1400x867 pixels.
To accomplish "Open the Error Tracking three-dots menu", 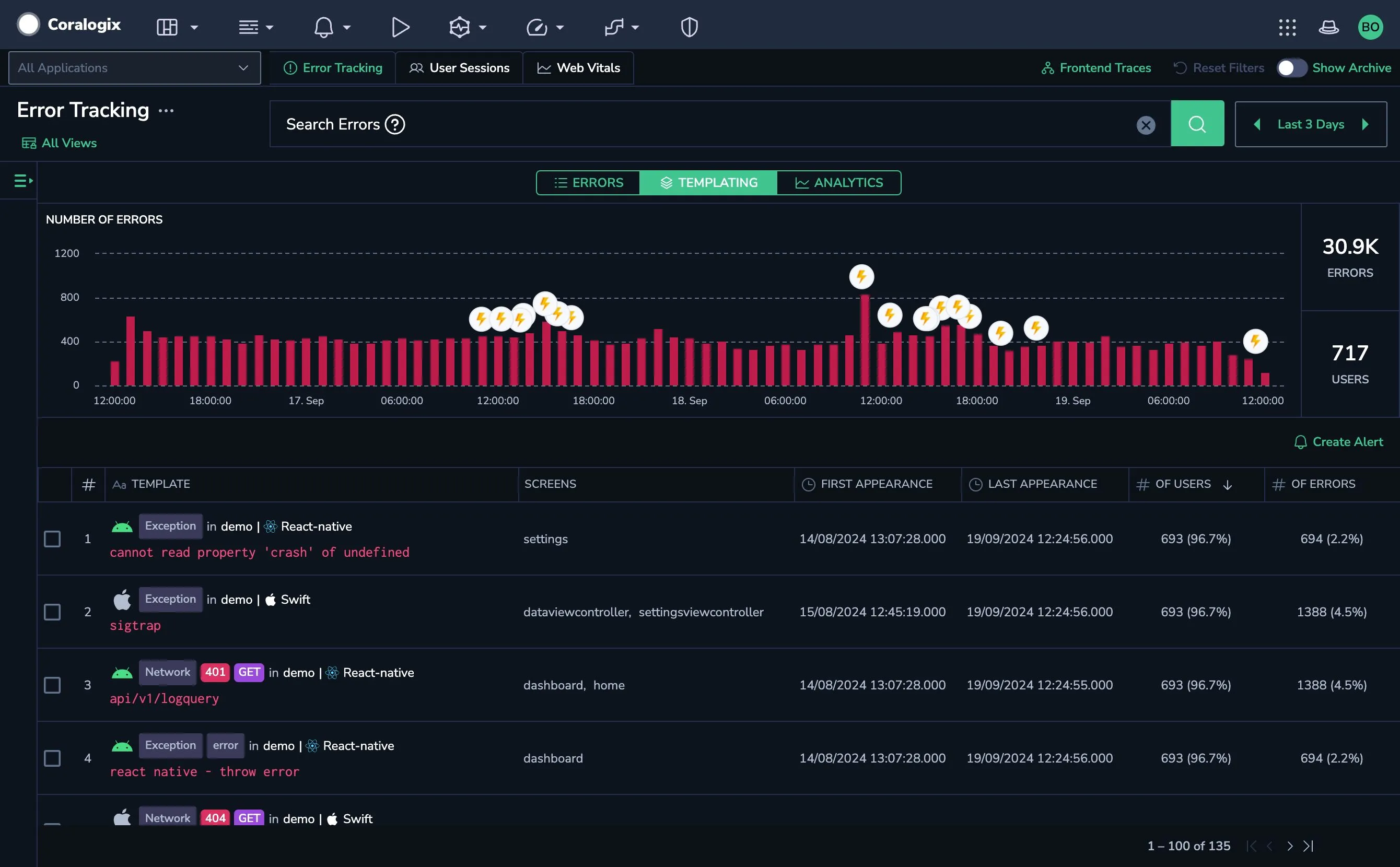I will coord(166,111).
